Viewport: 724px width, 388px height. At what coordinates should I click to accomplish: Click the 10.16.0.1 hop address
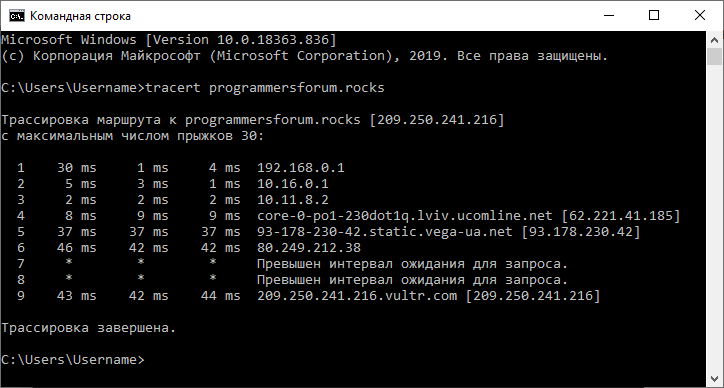pyautogui.click(x=293, y=184)
